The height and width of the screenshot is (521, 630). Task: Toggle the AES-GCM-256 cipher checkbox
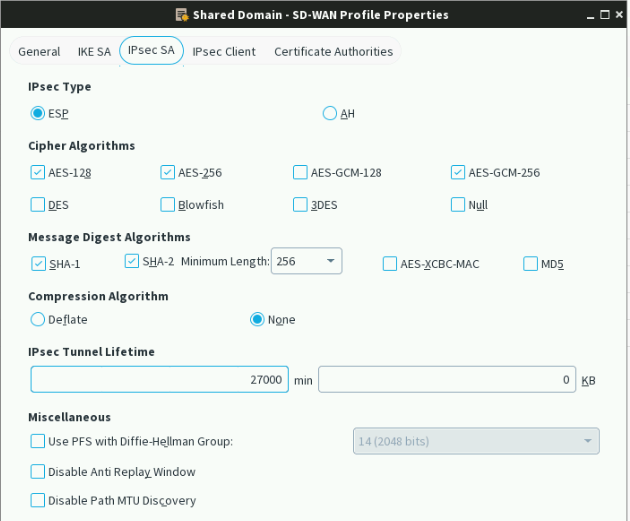pyautogui.click(x=458, y=172)
